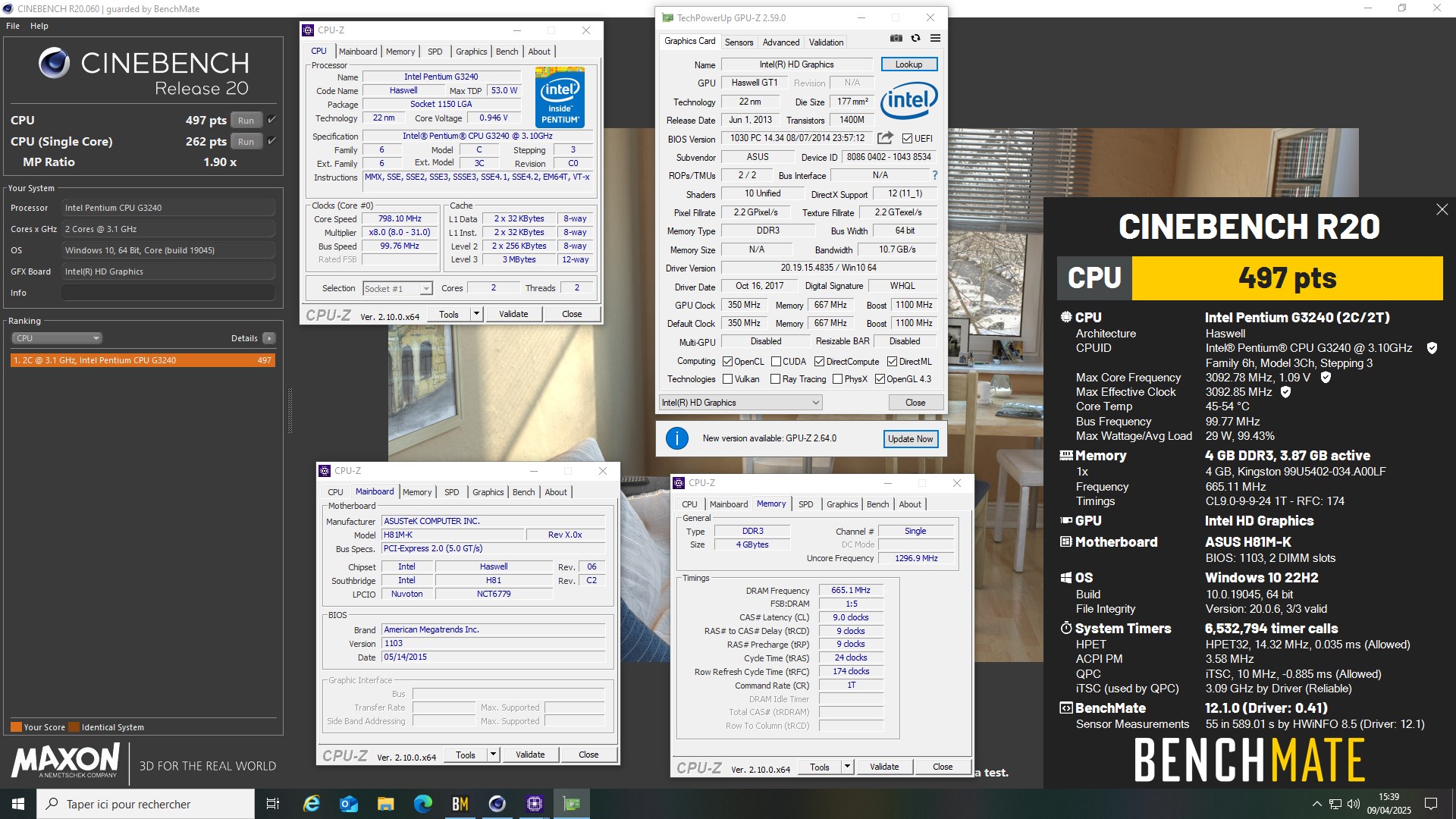
Task: Open File Explorer from taskbar
Action: 386,804
